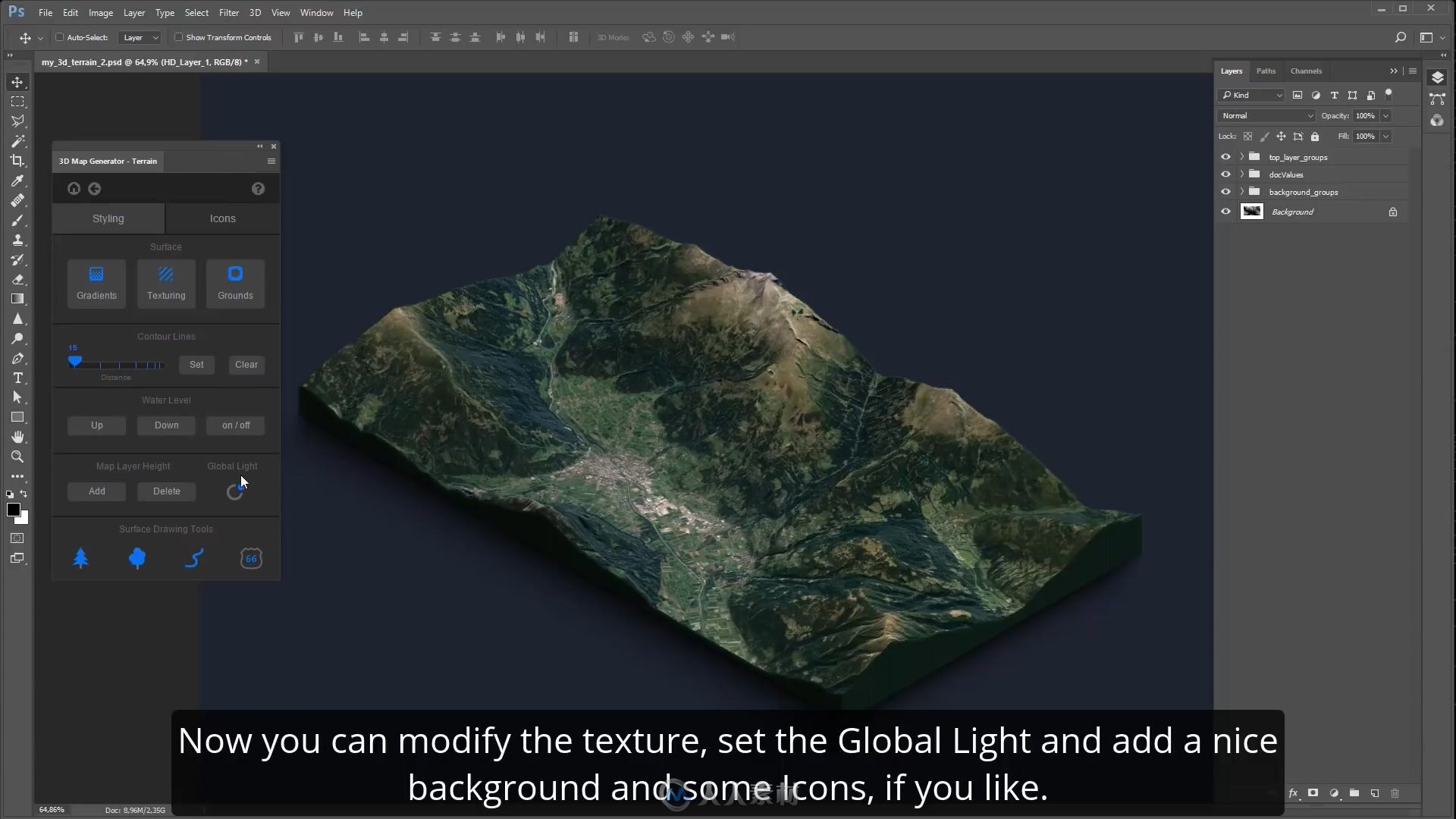This screenshot has width=1456, height=819.
Task: Hide the Background layer
Action: (1225, 212)
